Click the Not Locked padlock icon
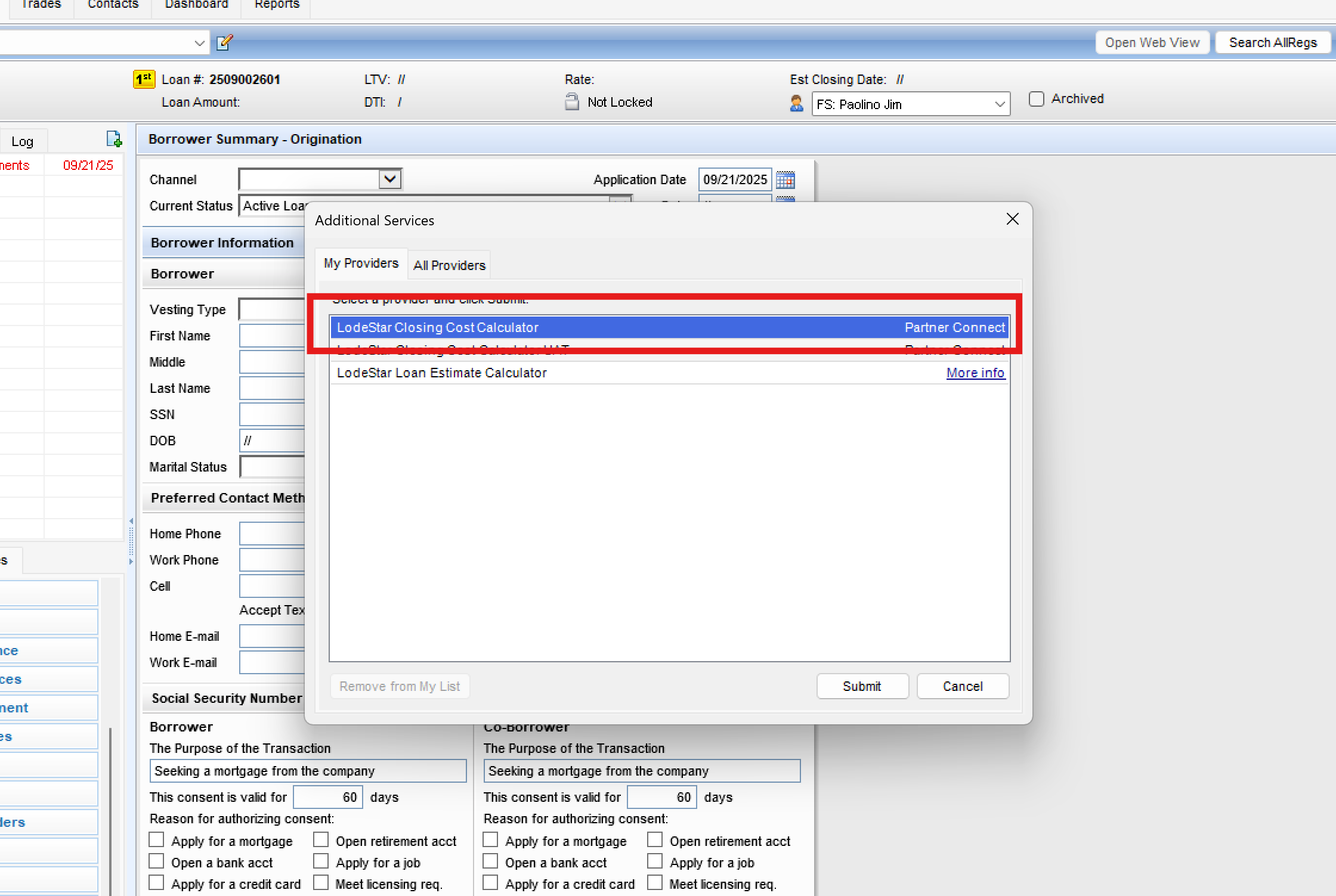This screenshot has width=1336, height=896. pyautogui.click(x=571, y=102)
